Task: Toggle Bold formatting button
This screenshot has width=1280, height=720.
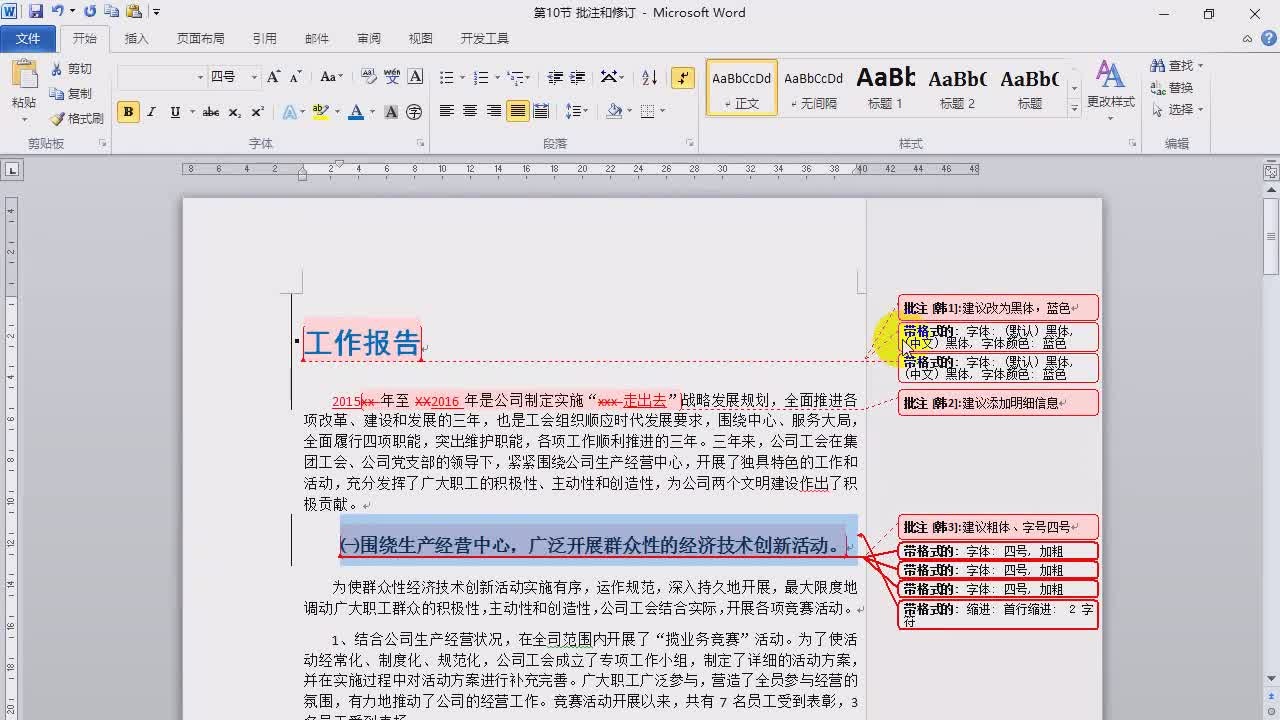Action: (x=128, y=112)
